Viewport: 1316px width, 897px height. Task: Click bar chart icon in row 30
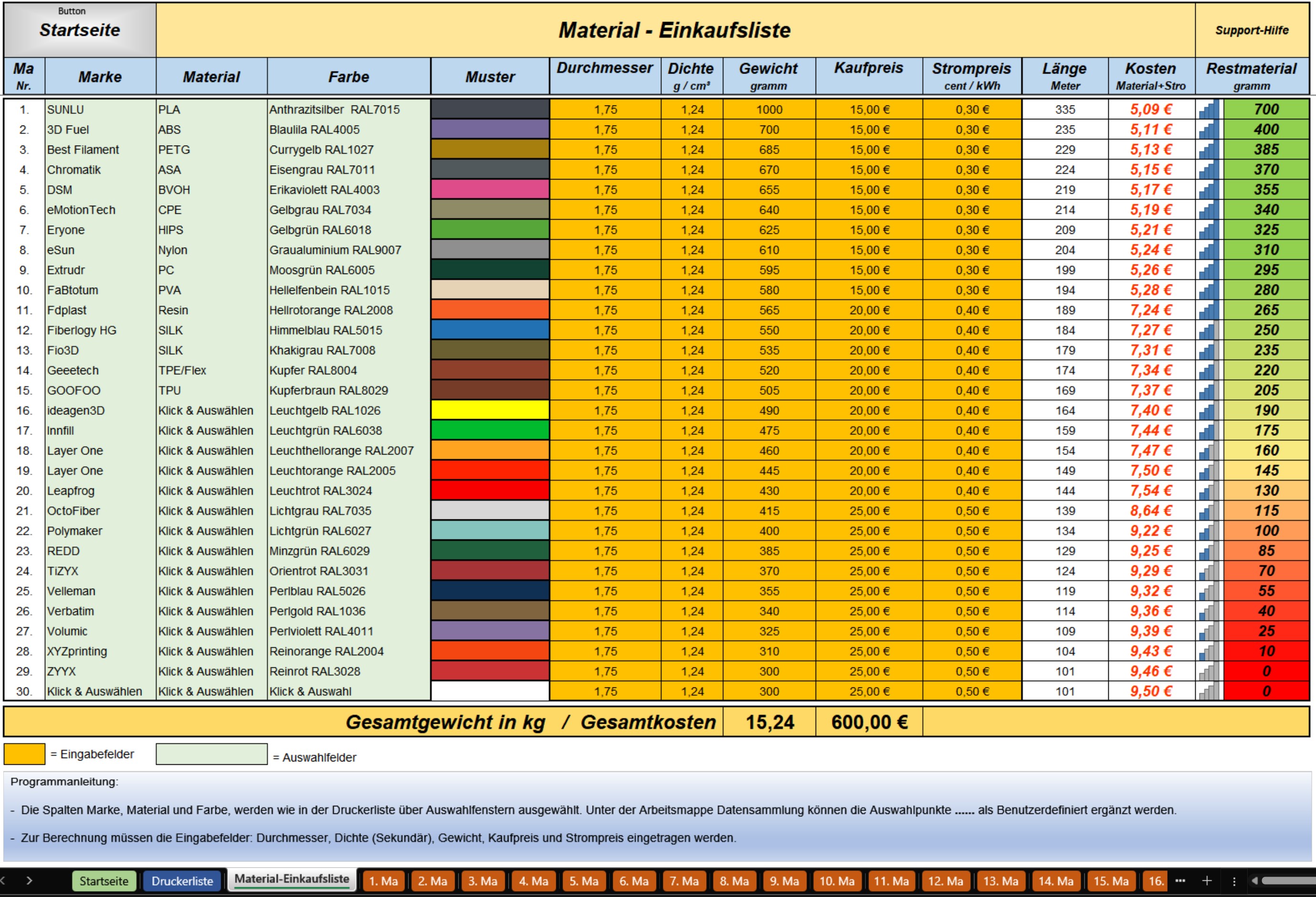click(x=1209, y=691)
